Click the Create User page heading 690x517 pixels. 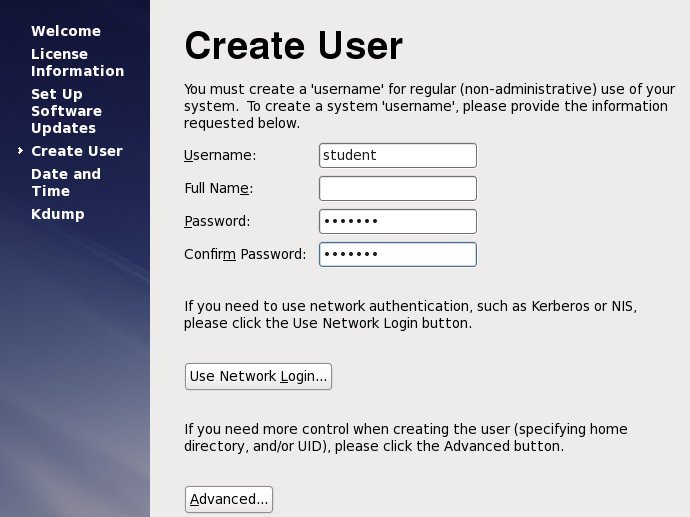click(294, 45)
